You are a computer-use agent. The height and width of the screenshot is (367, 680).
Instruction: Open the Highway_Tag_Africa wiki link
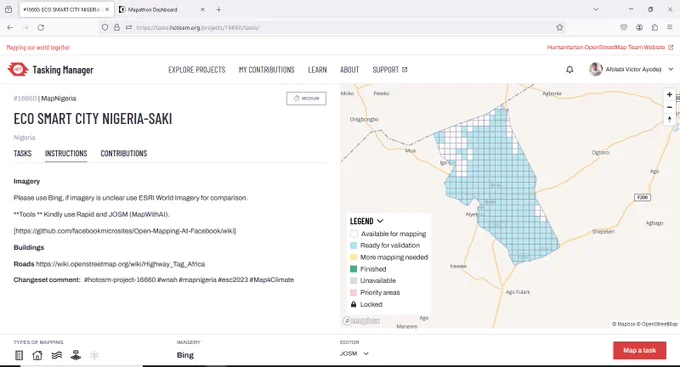120,264
